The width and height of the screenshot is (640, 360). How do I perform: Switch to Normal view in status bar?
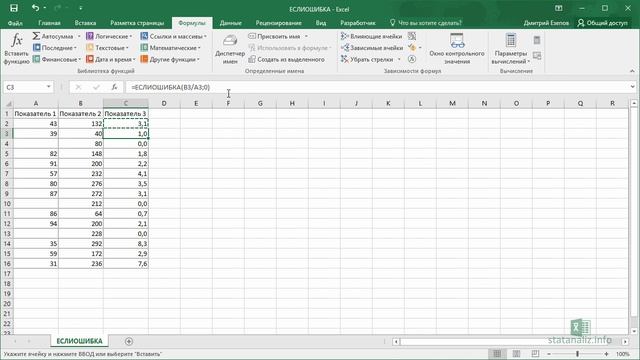click(497, 354)
